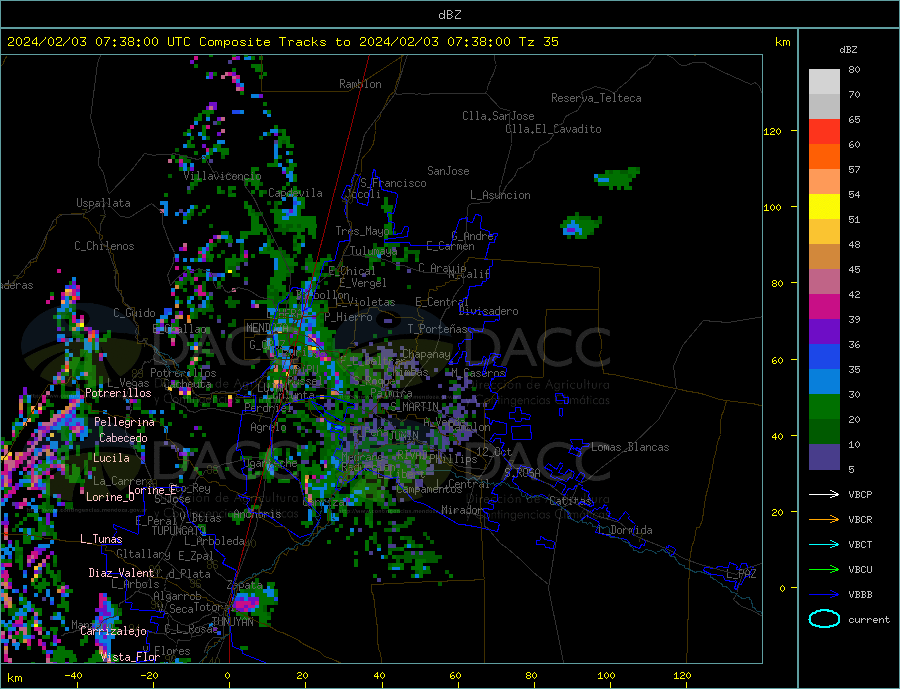900x689 pixels.
Task: Click the VBCR legend label
Action: tap(860, 520)
